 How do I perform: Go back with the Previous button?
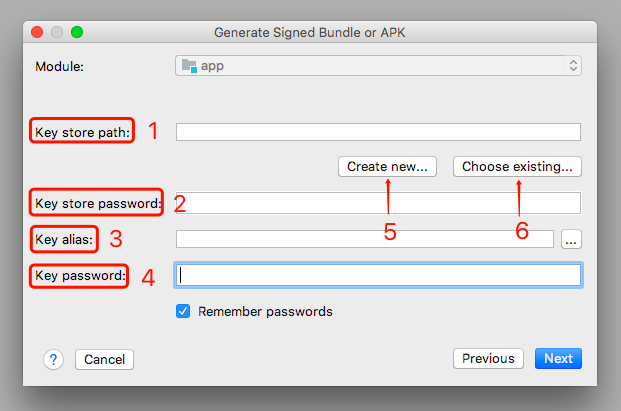(488, 359)
